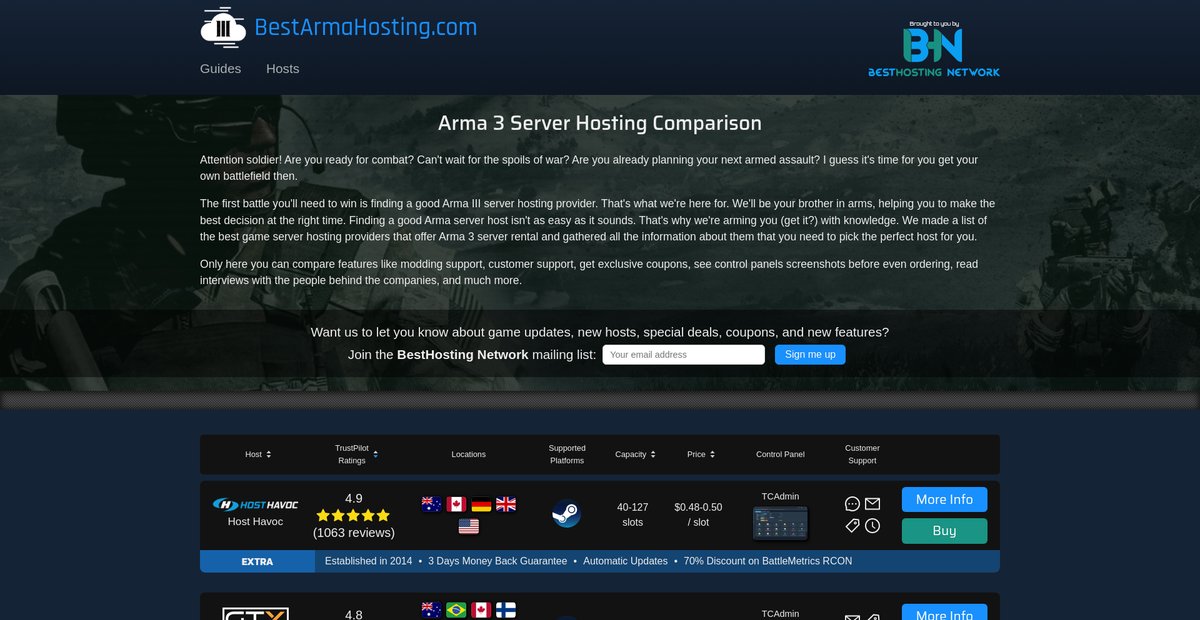
Task: Click Host Havoc Australia flag
Action: (x=431, y=504)
